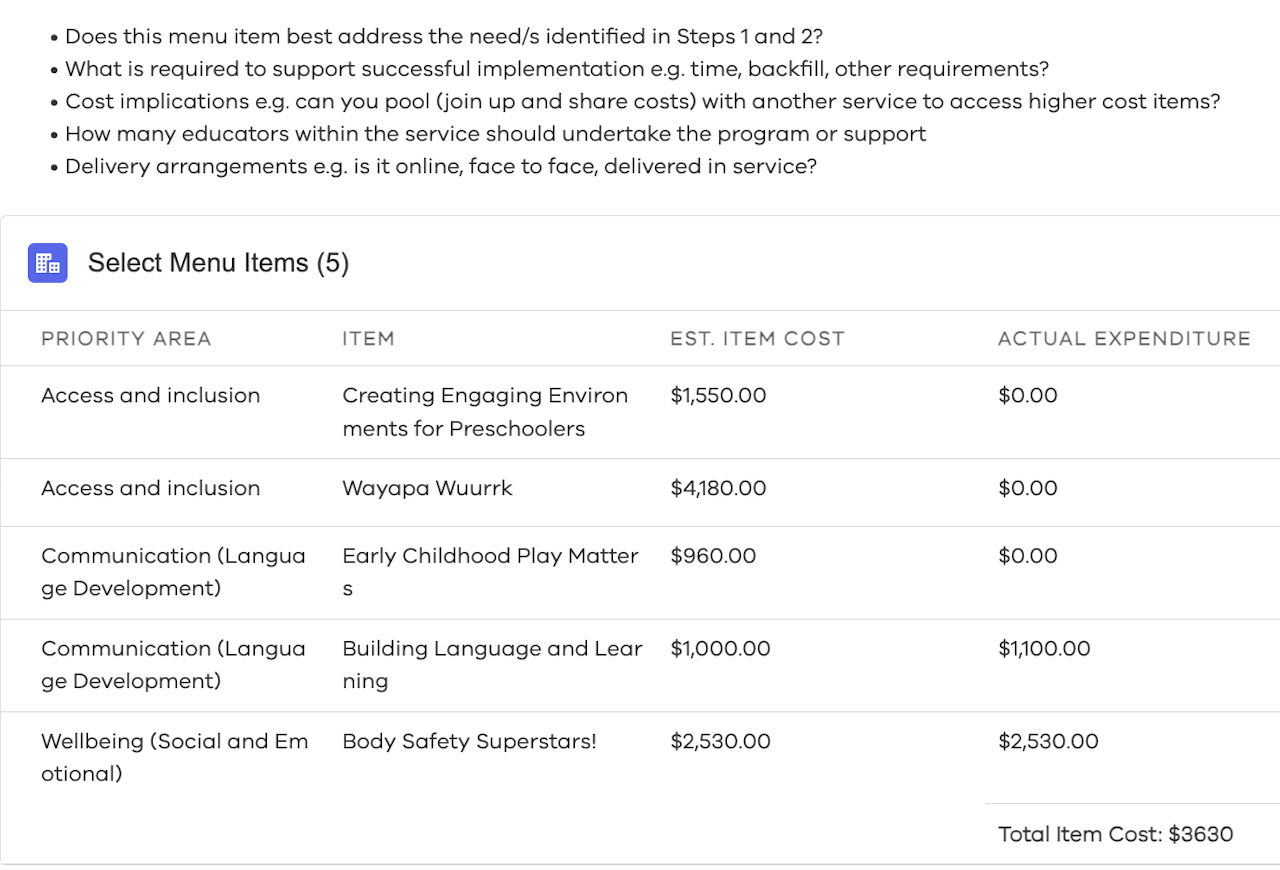Click the Wellbeing (Social and Emotional) priority cell
This screenshot has height=870, width=1280.
(174, 757)
